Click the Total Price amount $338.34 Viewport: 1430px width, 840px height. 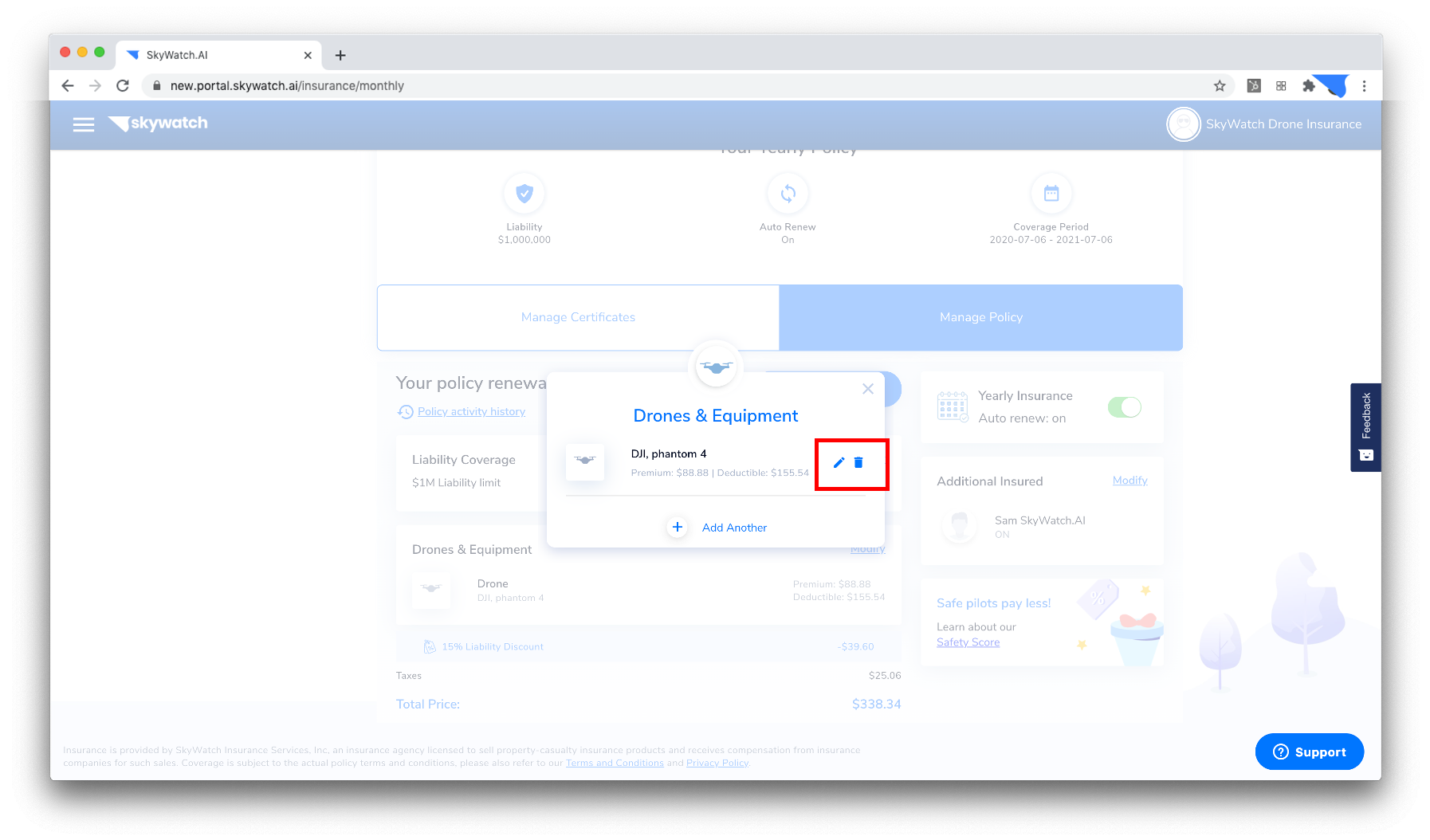[x=876, y=705]
